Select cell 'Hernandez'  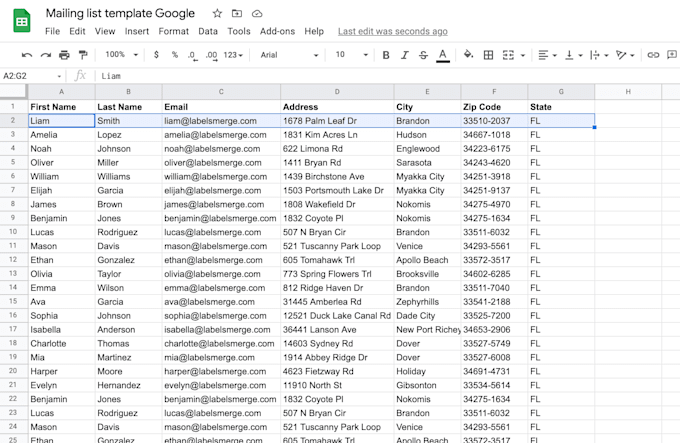[128, 385]
